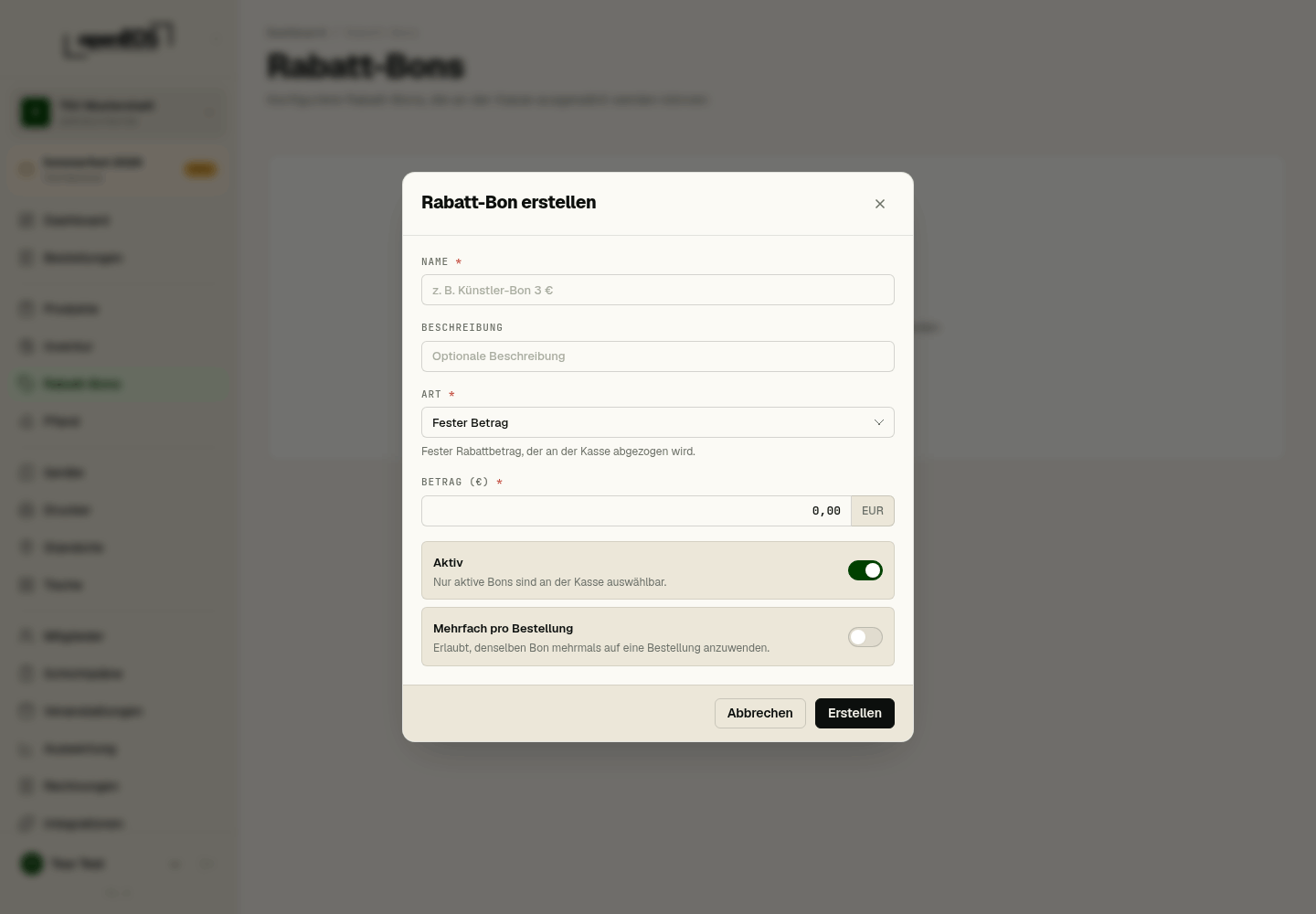Click the Abbrechen button

(760, 713)
